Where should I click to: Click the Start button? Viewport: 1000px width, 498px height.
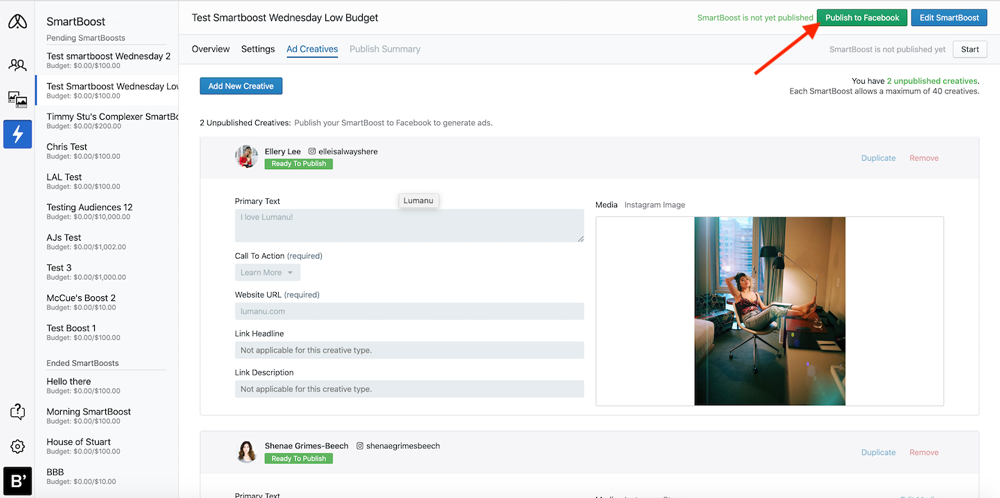pos(969,49)
